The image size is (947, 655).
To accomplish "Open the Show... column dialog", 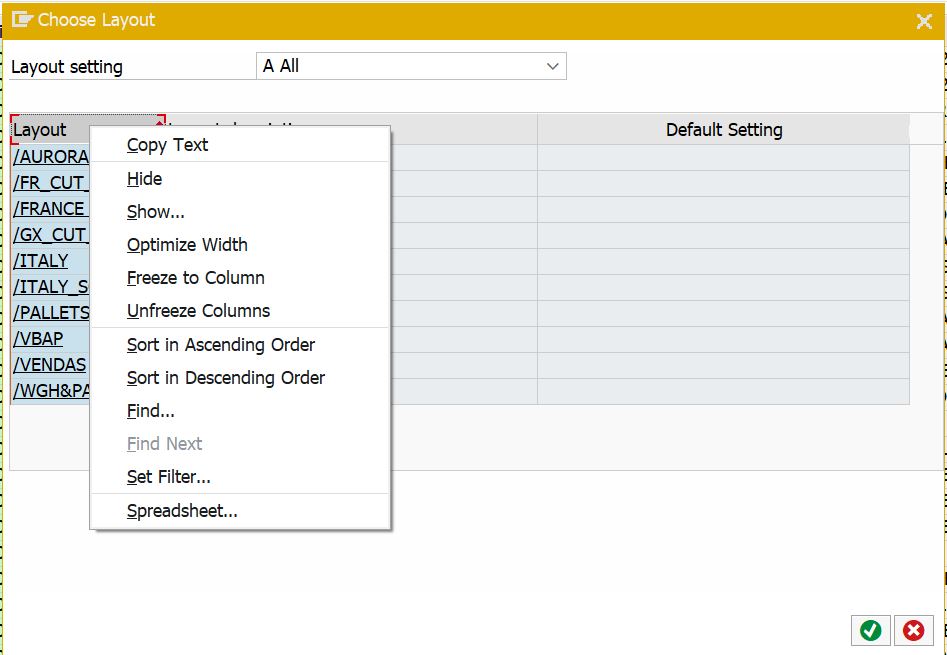I will pos(156,211).
